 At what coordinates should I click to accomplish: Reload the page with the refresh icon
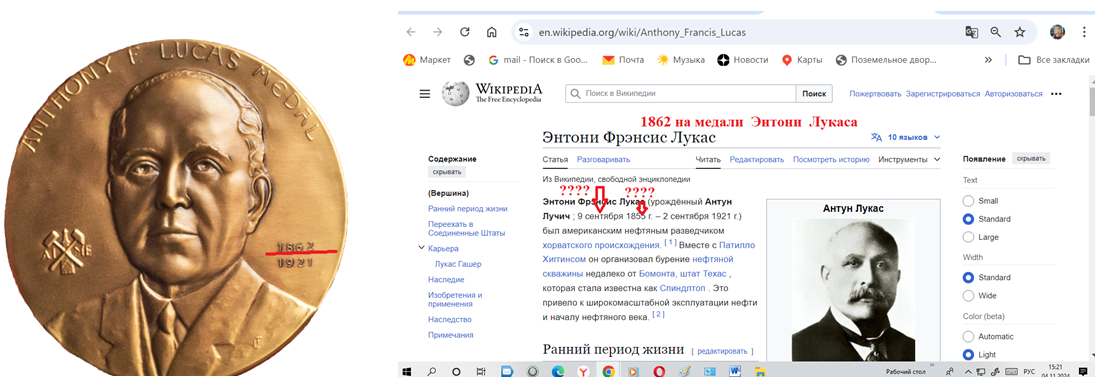464,32
